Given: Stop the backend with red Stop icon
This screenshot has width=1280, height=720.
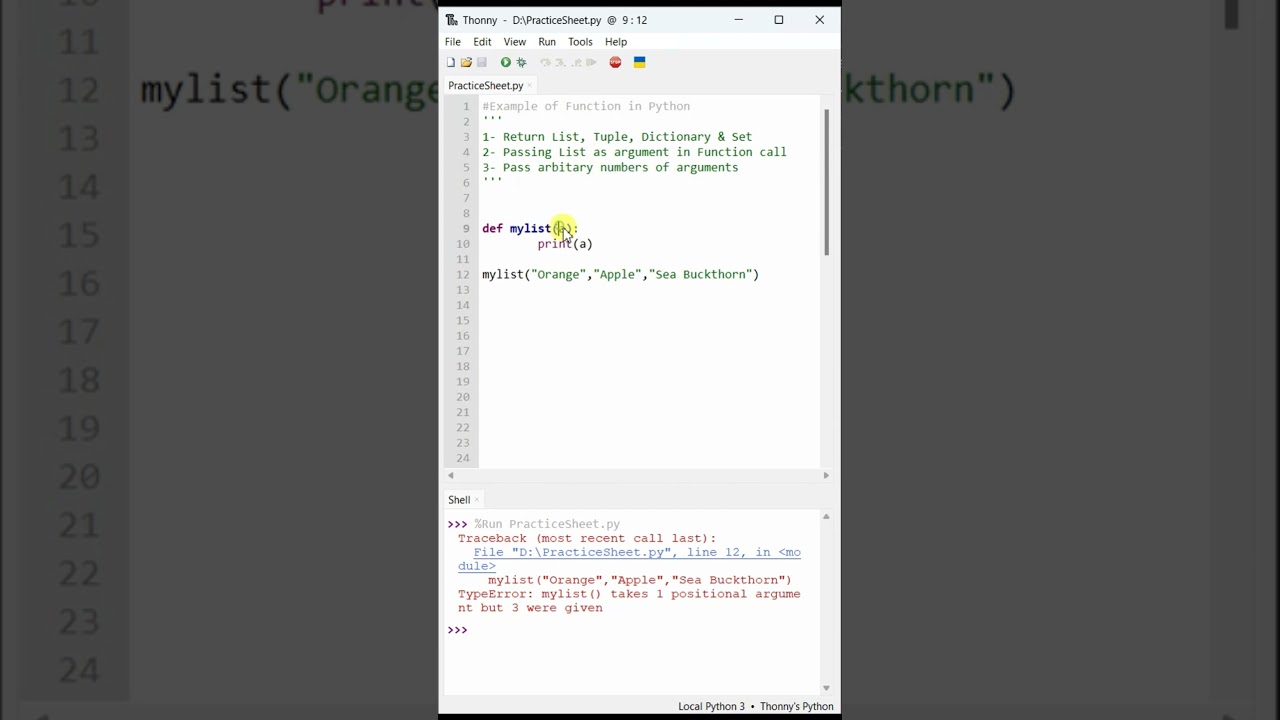Looking at the screenshot, I should [x=615, y=62].
